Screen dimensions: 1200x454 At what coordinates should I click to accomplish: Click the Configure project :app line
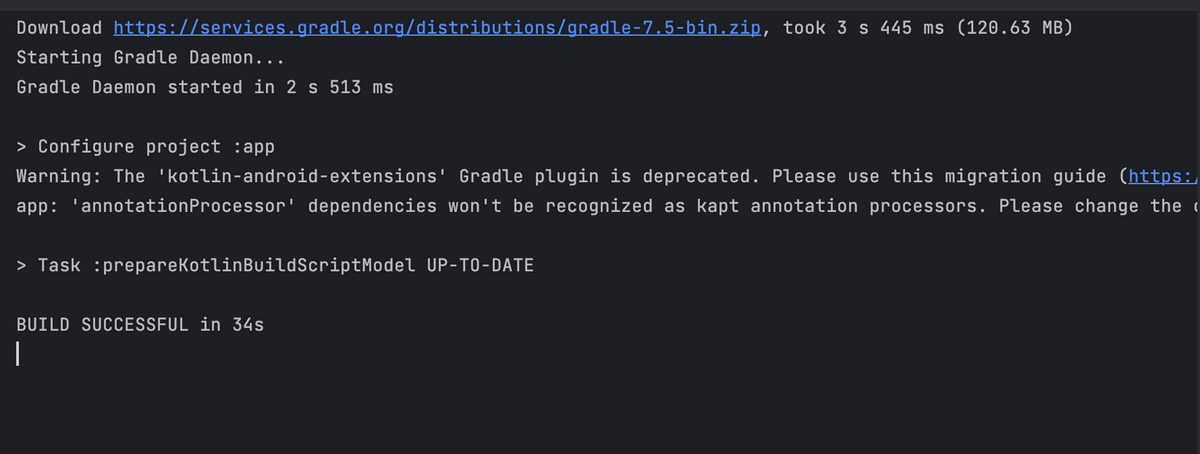(x=146, y=147)
